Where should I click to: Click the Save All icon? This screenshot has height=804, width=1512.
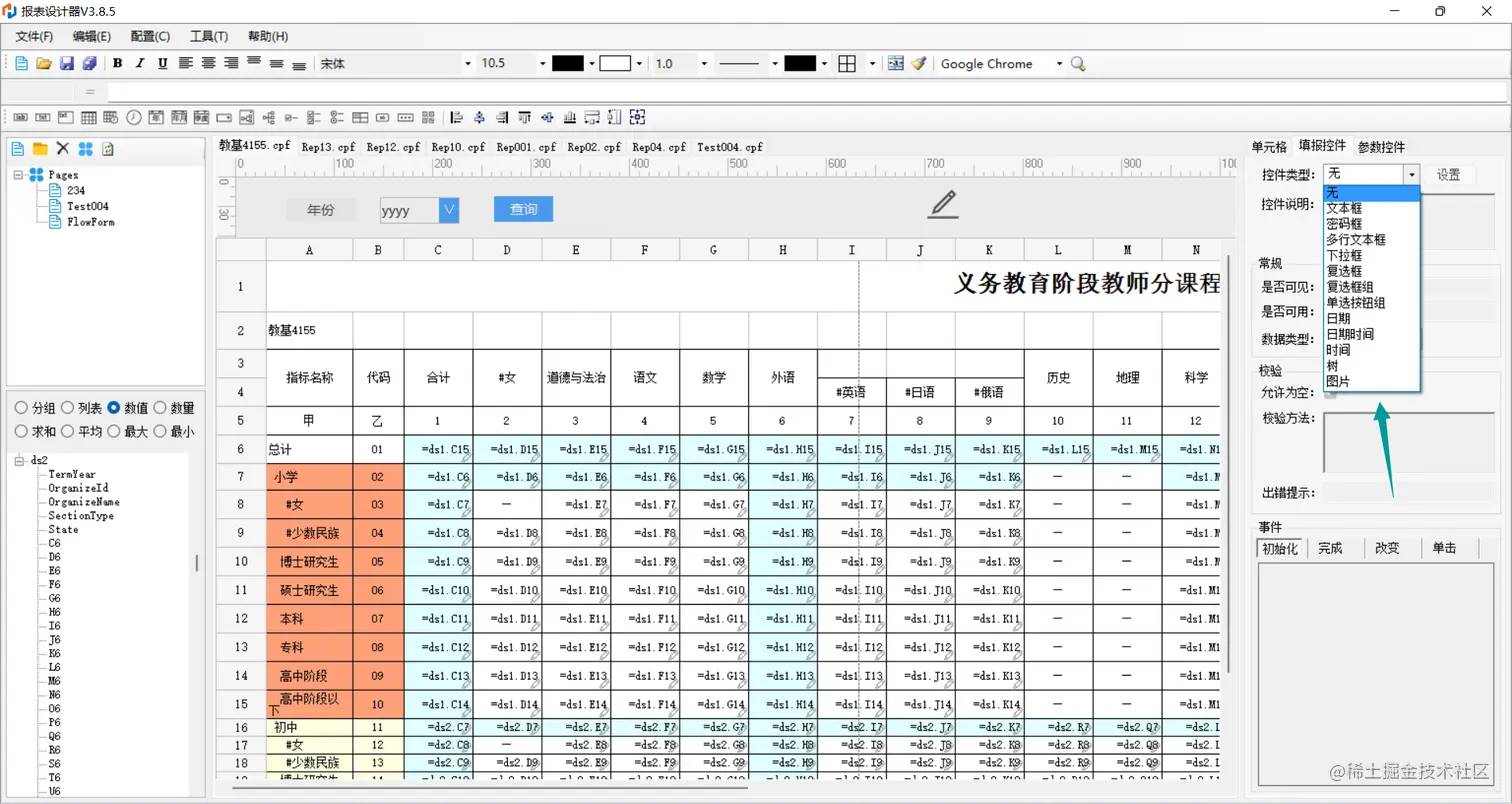(x=89, y=64)
